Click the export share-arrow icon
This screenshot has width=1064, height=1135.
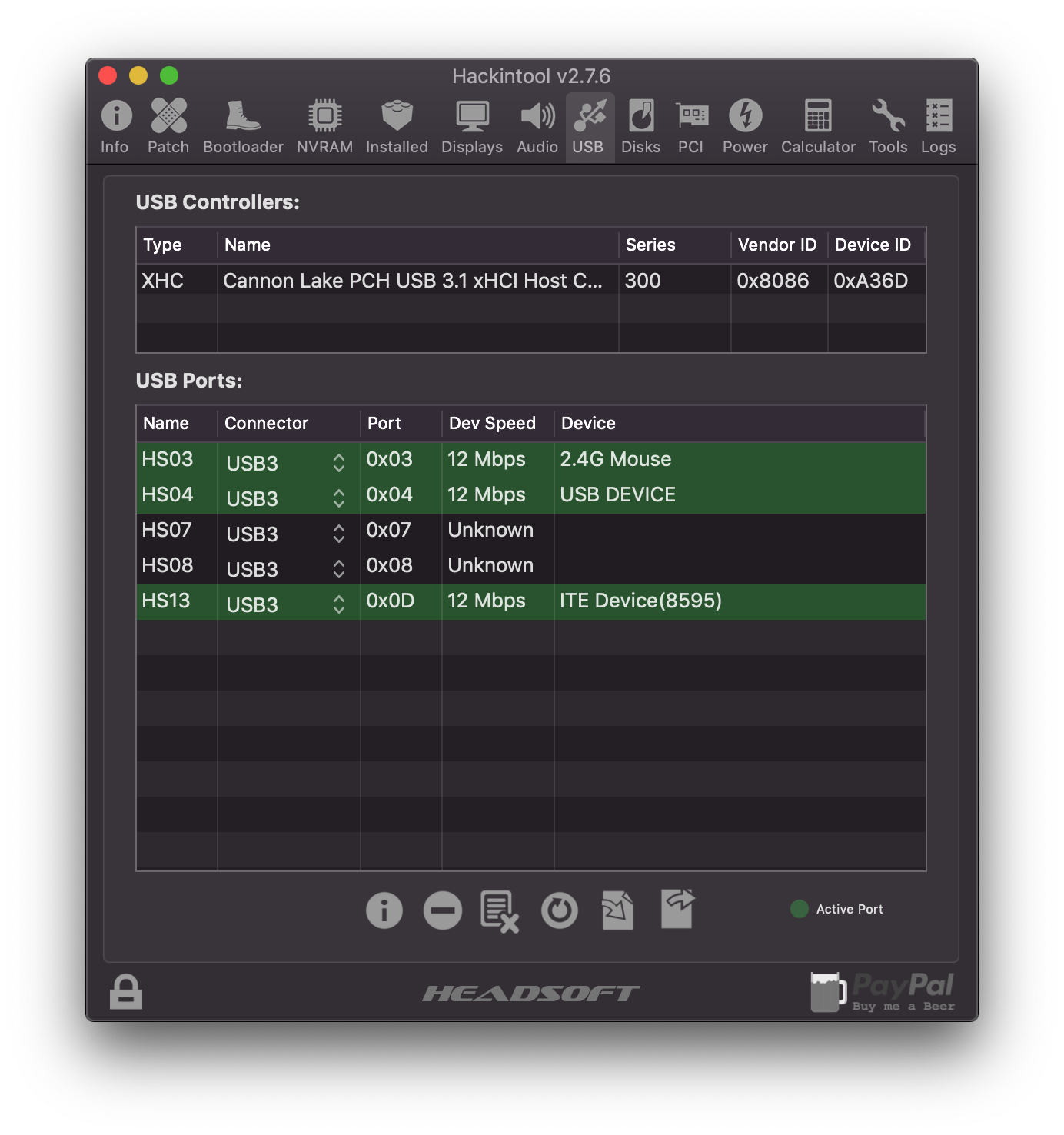click(x=678, y=908)
